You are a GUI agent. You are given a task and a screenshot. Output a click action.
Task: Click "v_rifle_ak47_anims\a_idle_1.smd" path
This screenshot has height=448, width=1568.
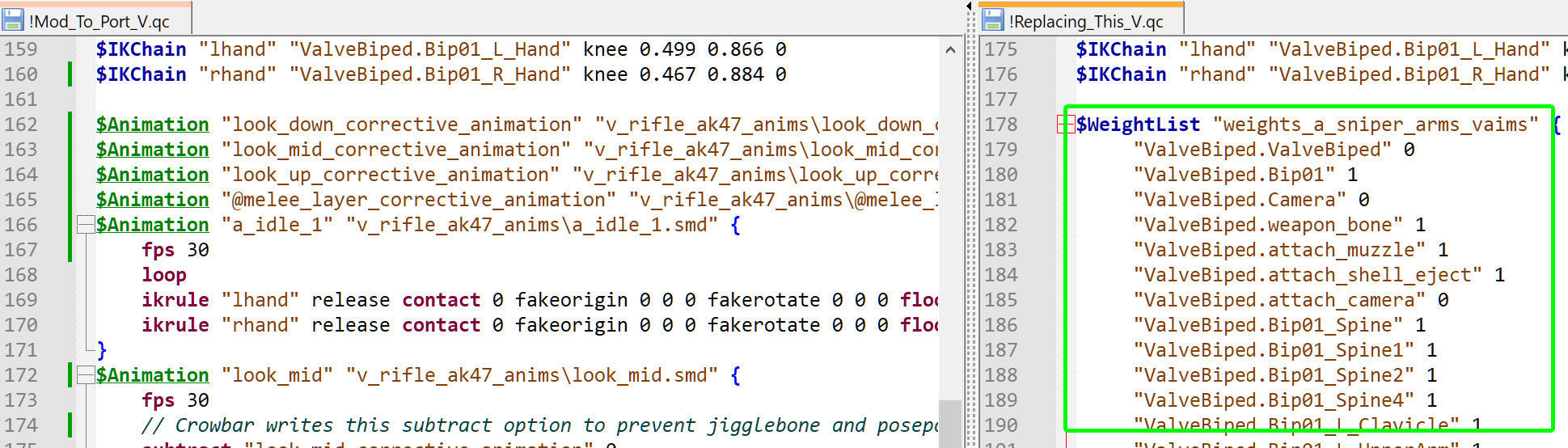(532, 225)
